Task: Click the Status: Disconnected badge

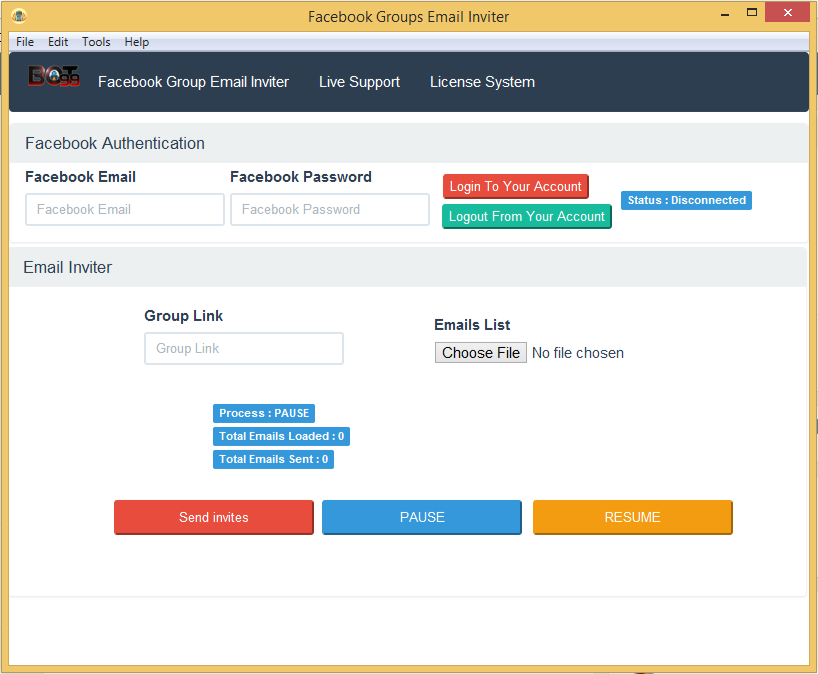Action: click(686, 200)
